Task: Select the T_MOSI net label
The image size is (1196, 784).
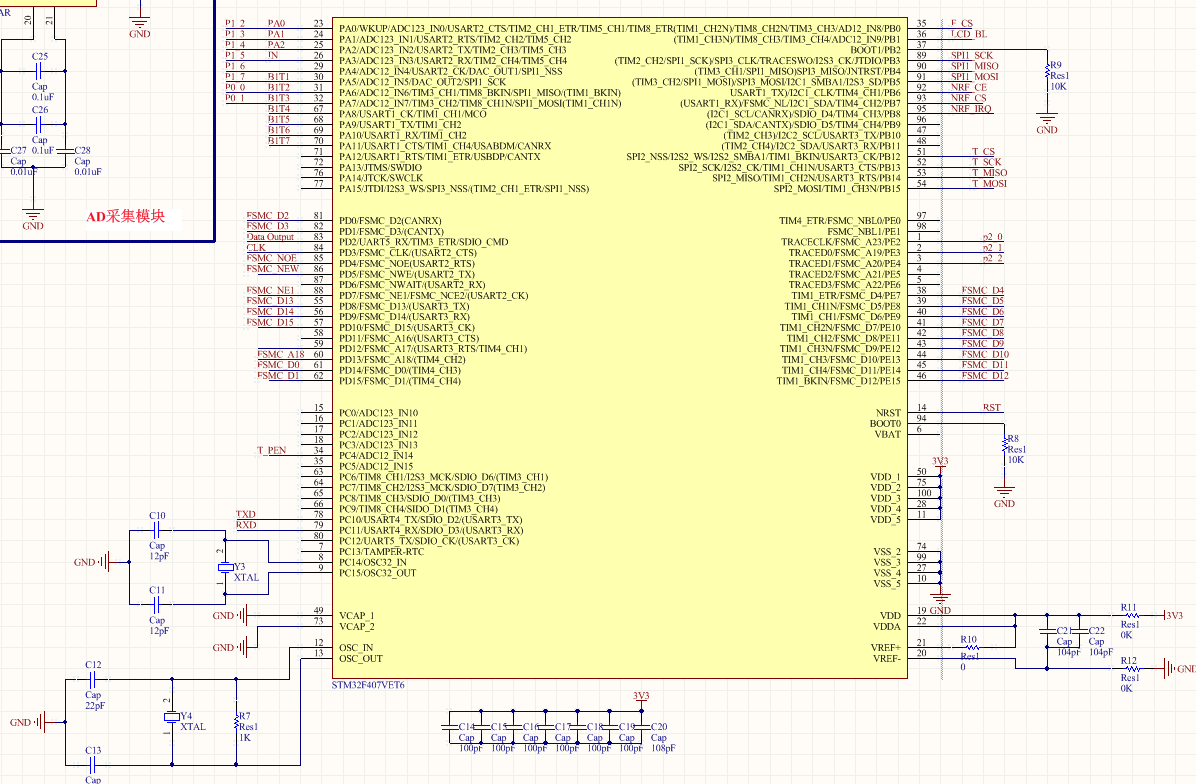Action: (x=989, y=184)
